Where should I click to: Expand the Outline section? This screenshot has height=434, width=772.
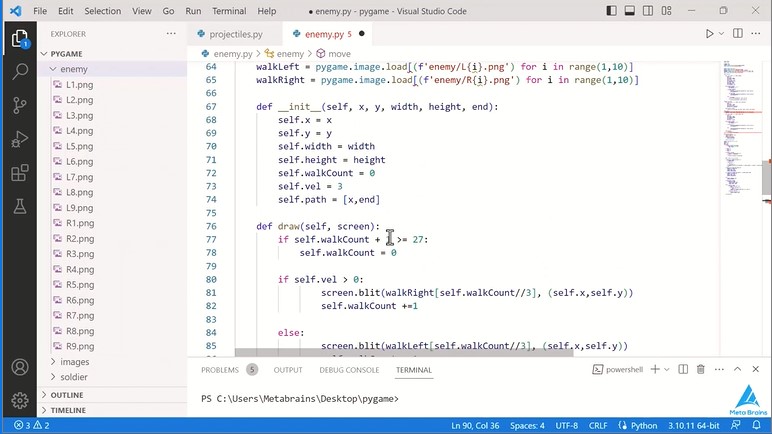click(112, 395)
